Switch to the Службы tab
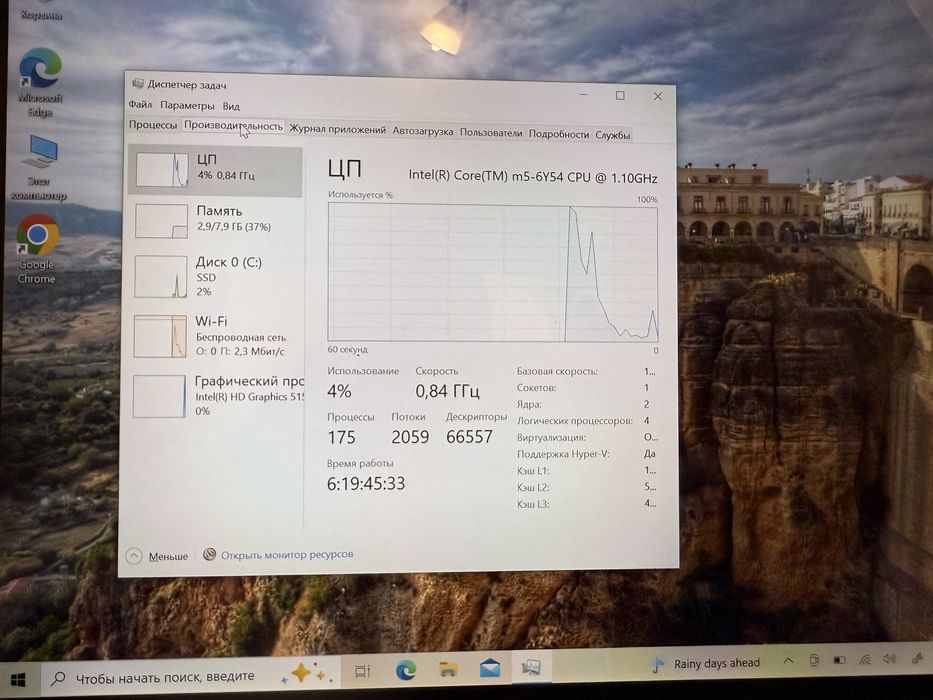This screenshot has height=700, width=933. pyautogui.click(x=612, y=135)
